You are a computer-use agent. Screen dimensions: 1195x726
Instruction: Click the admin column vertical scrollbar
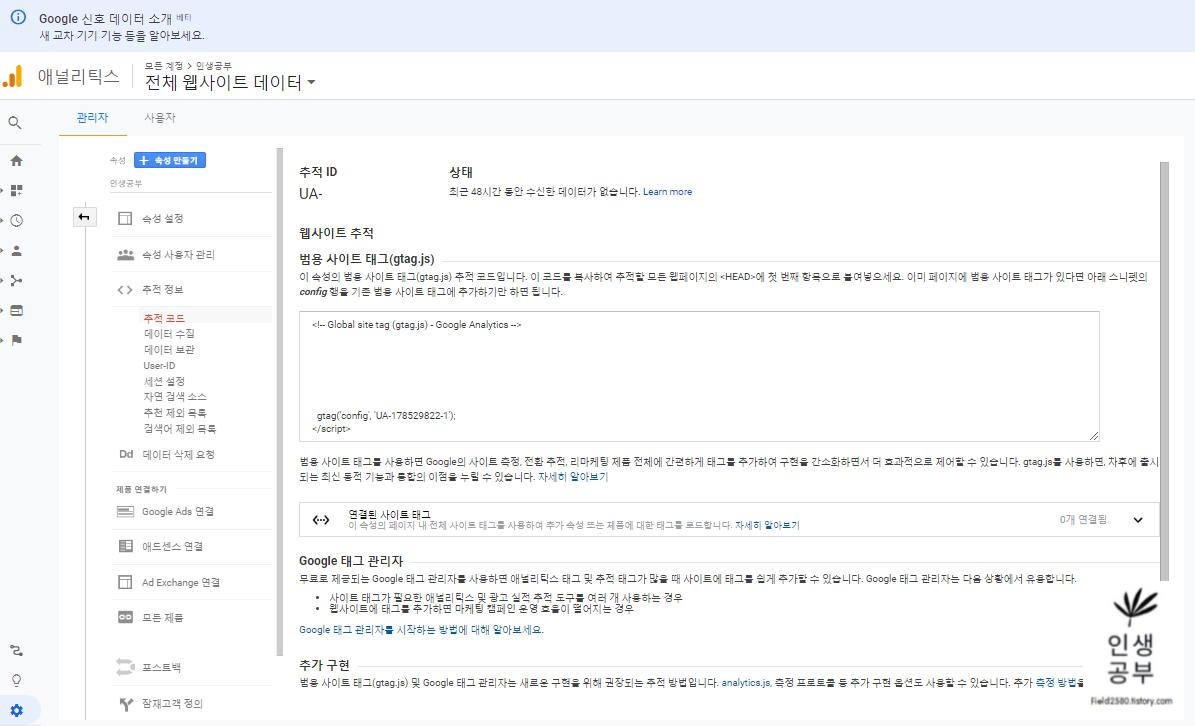pyautogui.click(x=280, y=401)
